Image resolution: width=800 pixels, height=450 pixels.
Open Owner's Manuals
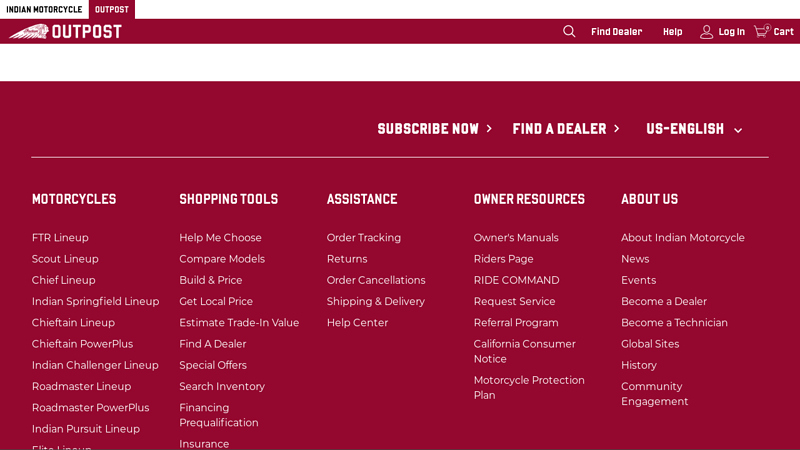516,238
